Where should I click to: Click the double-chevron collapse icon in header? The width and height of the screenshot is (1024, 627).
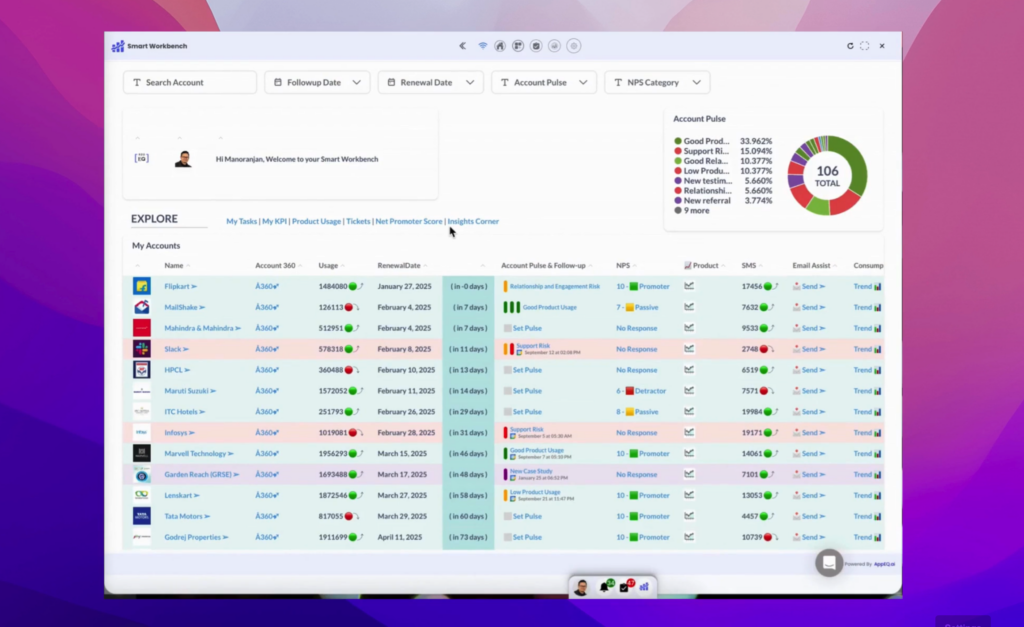coord(462,46)
